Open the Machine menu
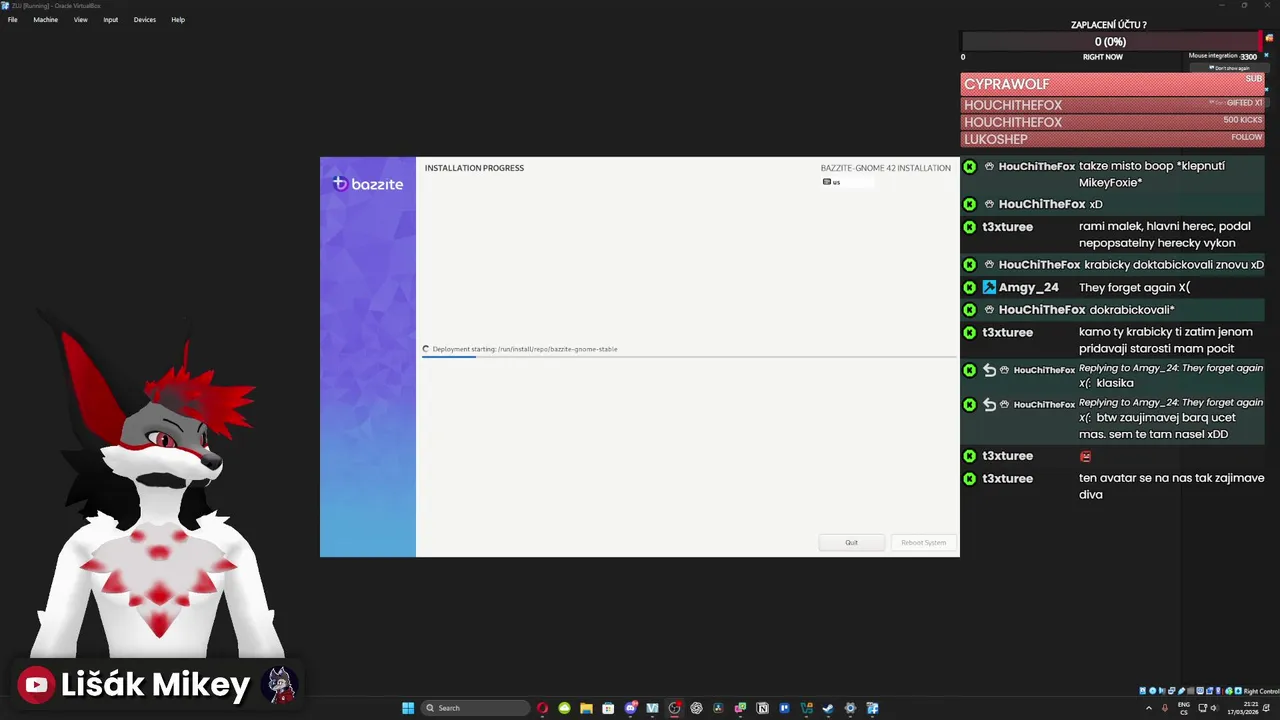 point(45,19)
